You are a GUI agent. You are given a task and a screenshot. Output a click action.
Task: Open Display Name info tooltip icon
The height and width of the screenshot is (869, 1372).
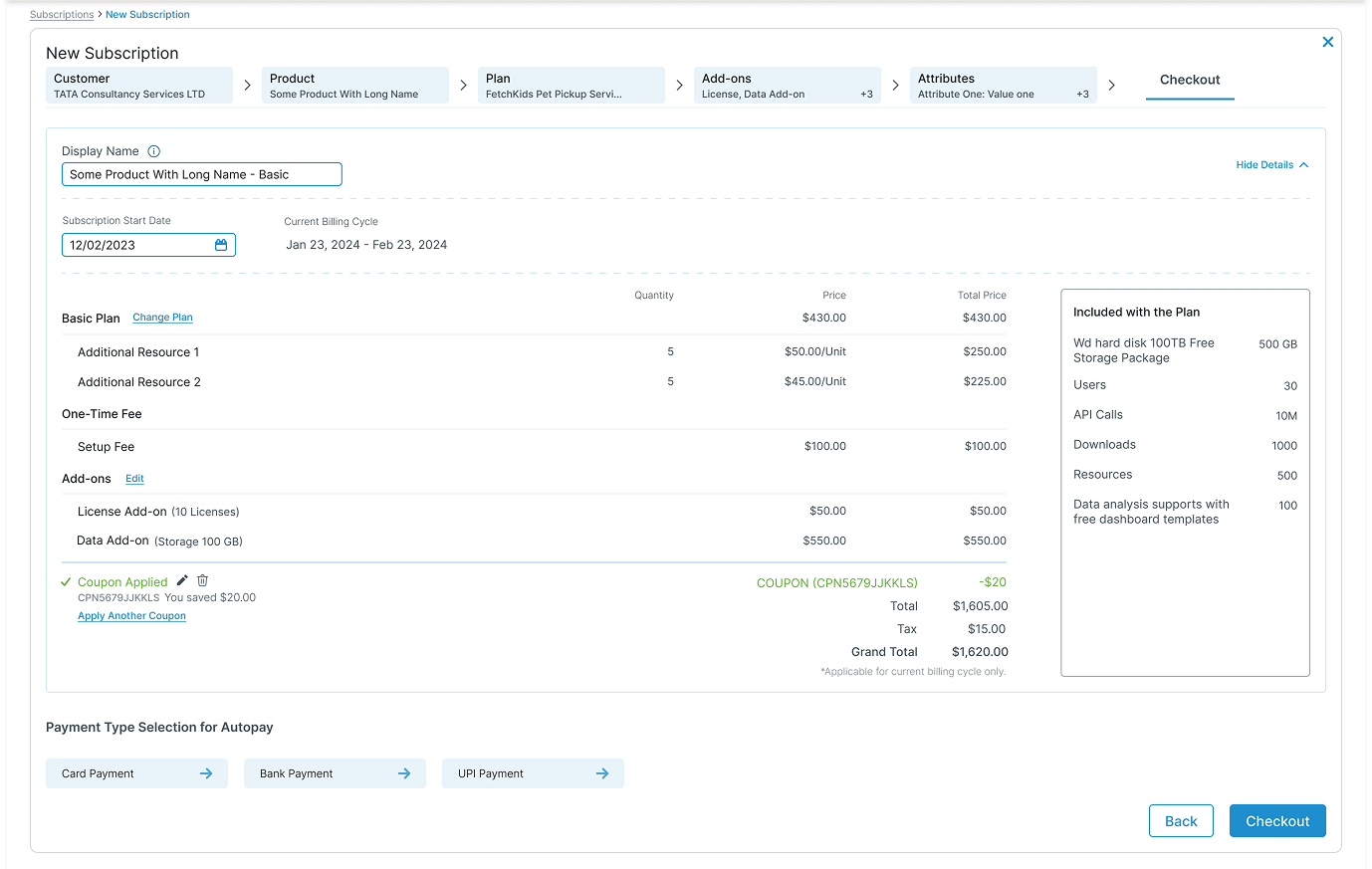[153, 151]
